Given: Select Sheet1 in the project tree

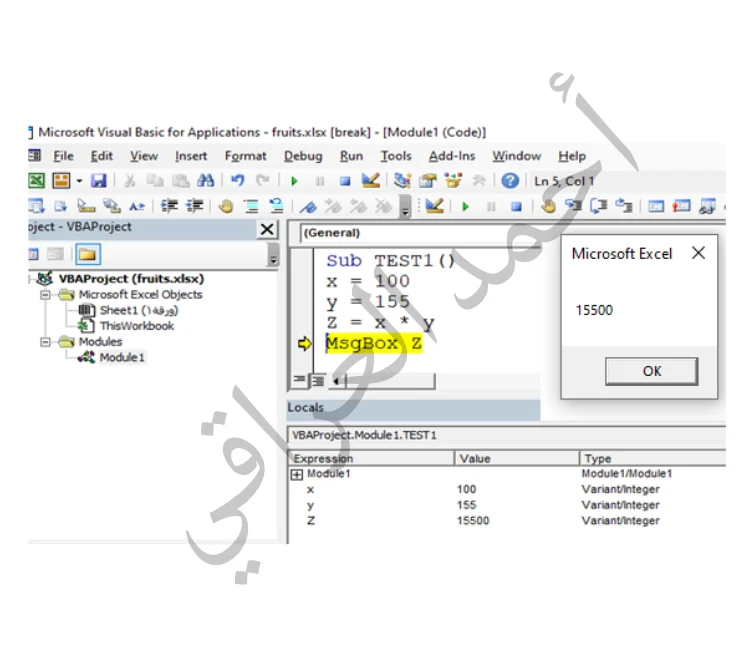Looking at the screenshot, I should pos(138,310).
